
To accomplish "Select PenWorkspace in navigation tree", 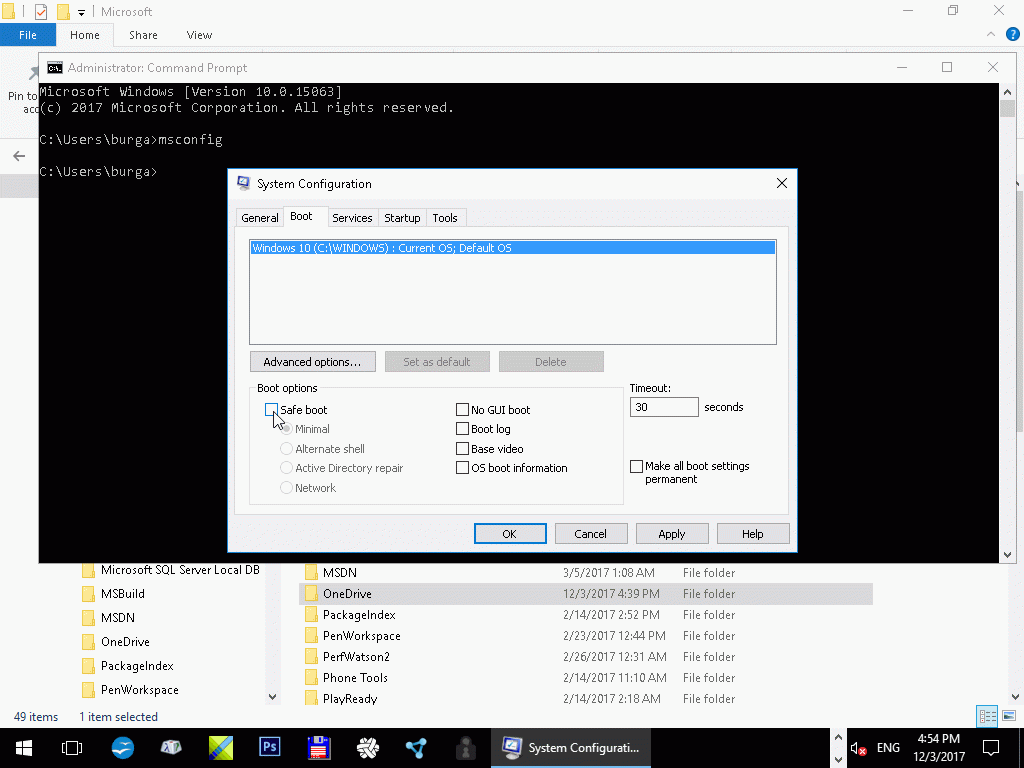I will (140, 690).
